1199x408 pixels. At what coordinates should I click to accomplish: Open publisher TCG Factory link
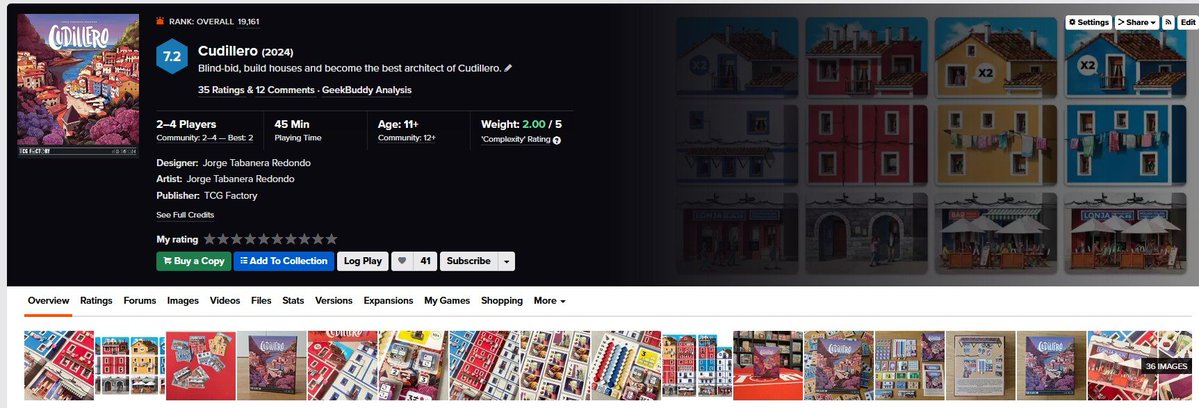click(230, 196)
